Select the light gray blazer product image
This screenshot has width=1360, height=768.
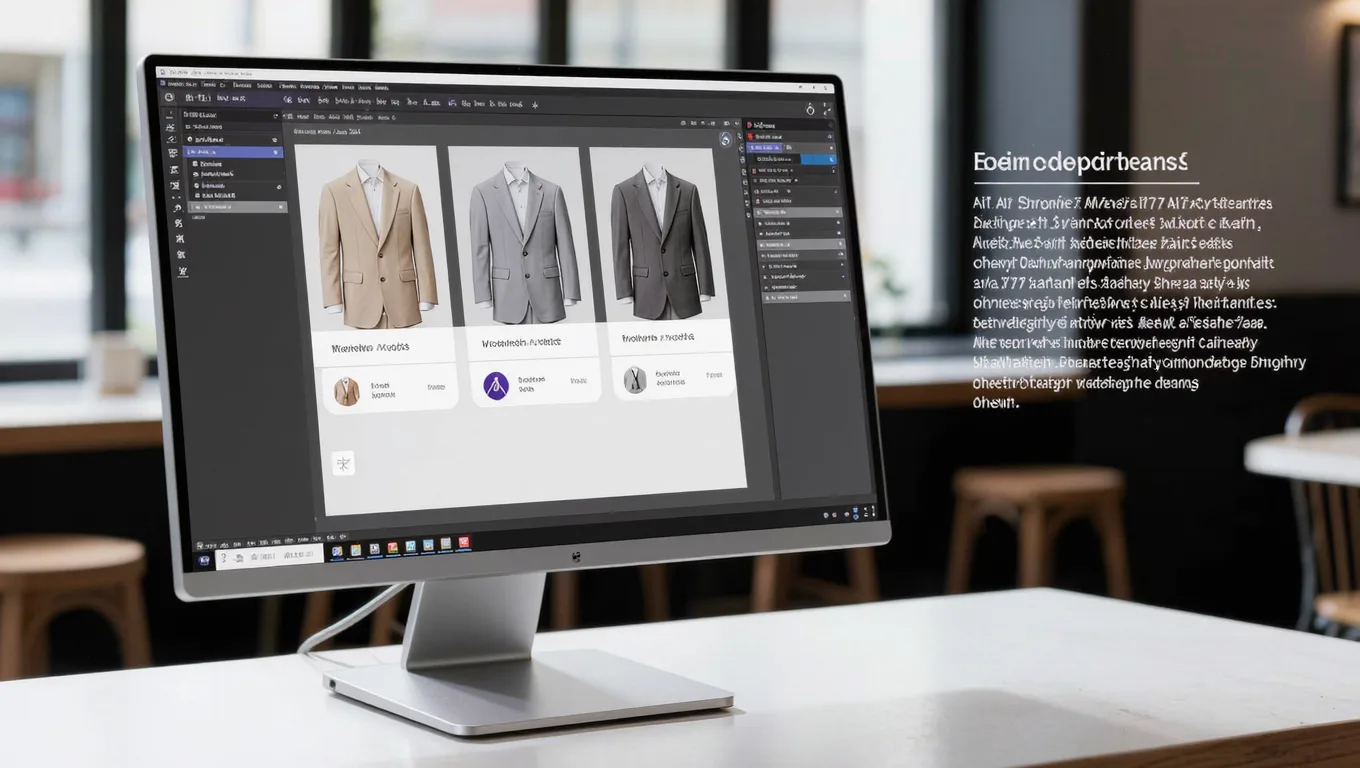pyautogui.click(x=524, y=237)
